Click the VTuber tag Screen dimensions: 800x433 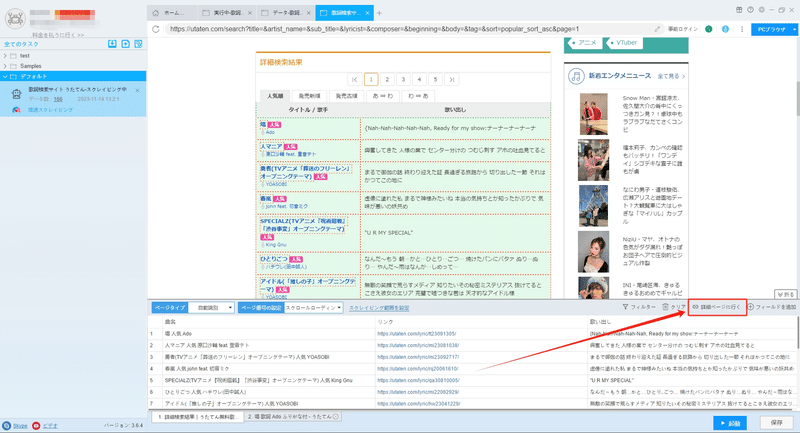coord(623,43)
